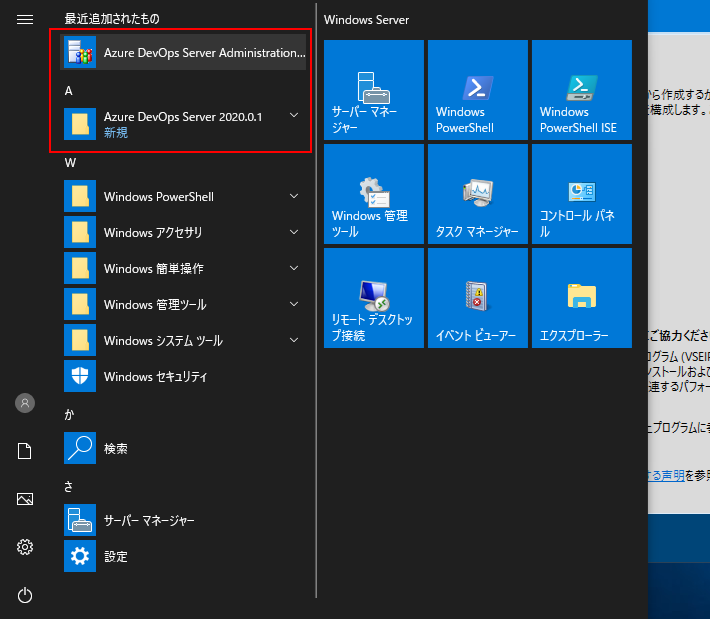The width and height of the screenshot is (710, 619).
Task: Expand the Windows 管理ツール list chevron
Action: coord(294,304)
